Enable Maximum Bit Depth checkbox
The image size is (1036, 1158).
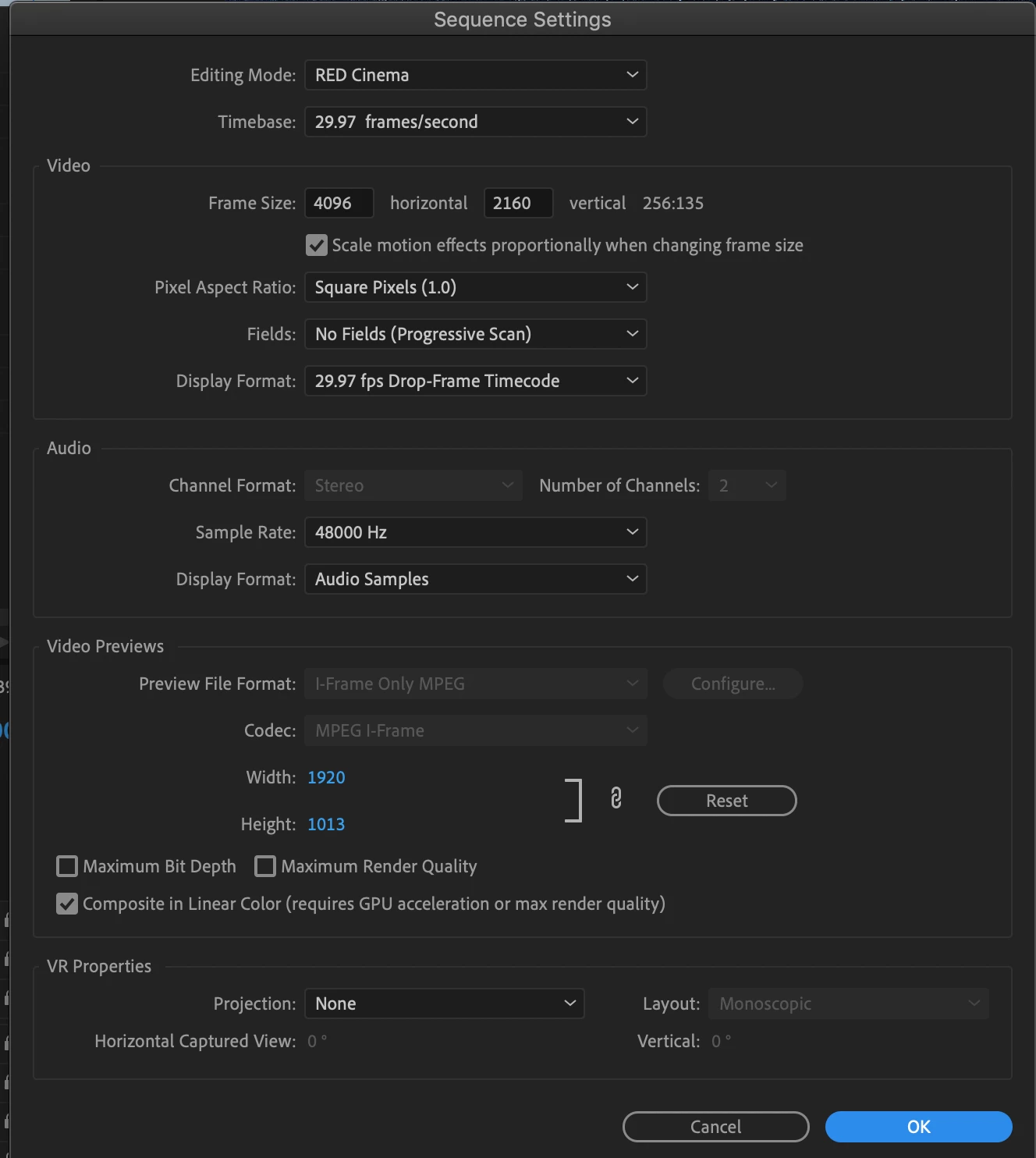pyautogui.click(x=67, y=866)
